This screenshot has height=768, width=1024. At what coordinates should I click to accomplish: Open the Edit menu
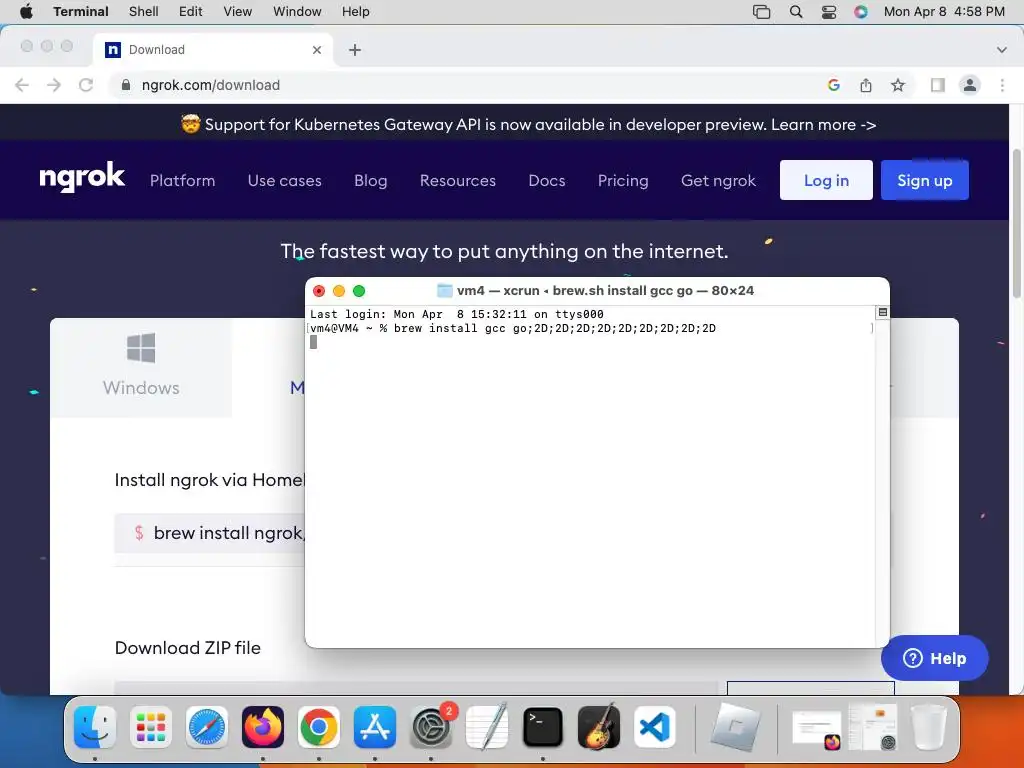click(190, 11)
